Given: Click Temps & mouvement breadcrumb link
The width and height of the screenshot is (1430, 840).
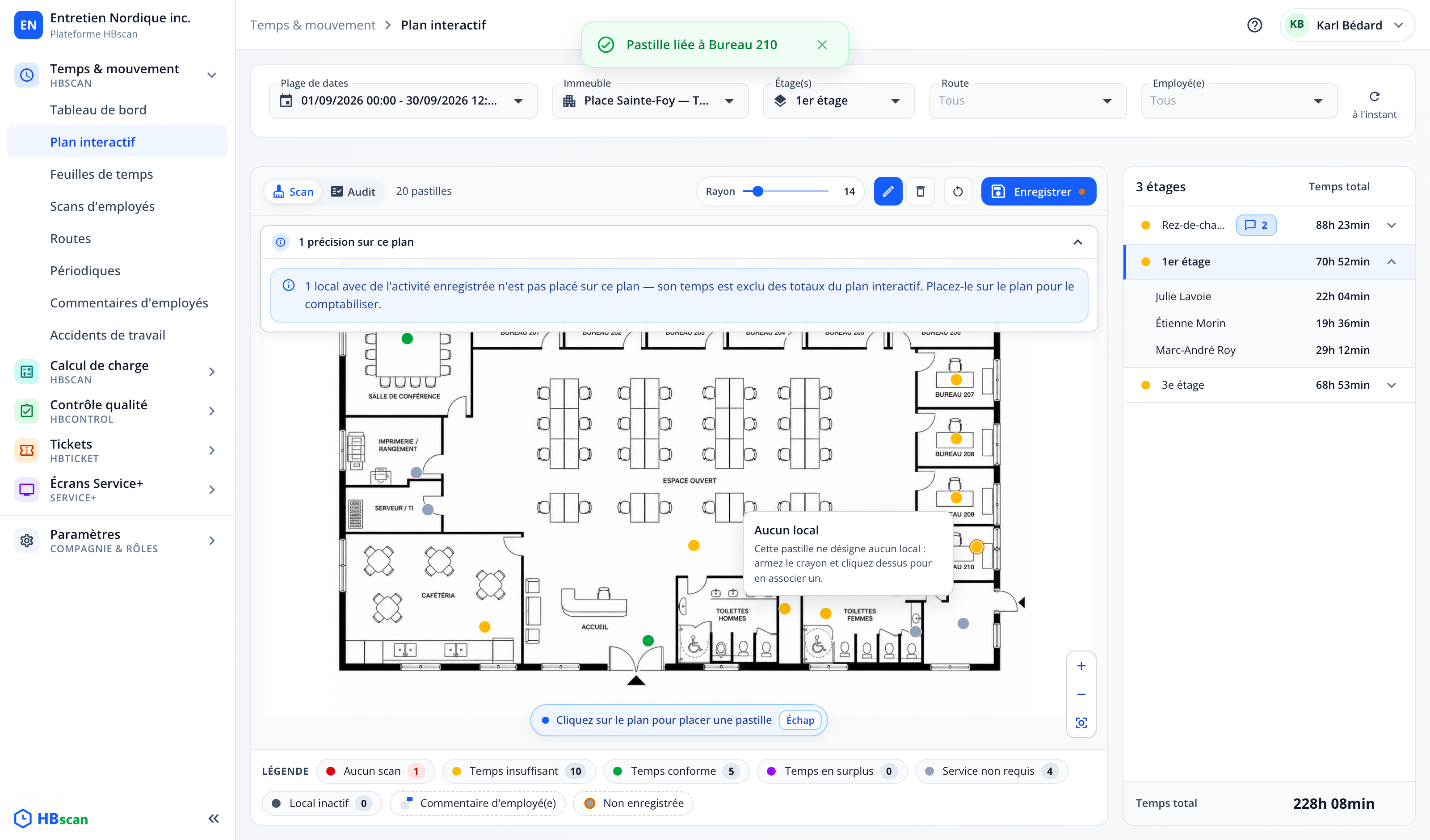Looking at the screenshot, I should click(x=313, y=25).
